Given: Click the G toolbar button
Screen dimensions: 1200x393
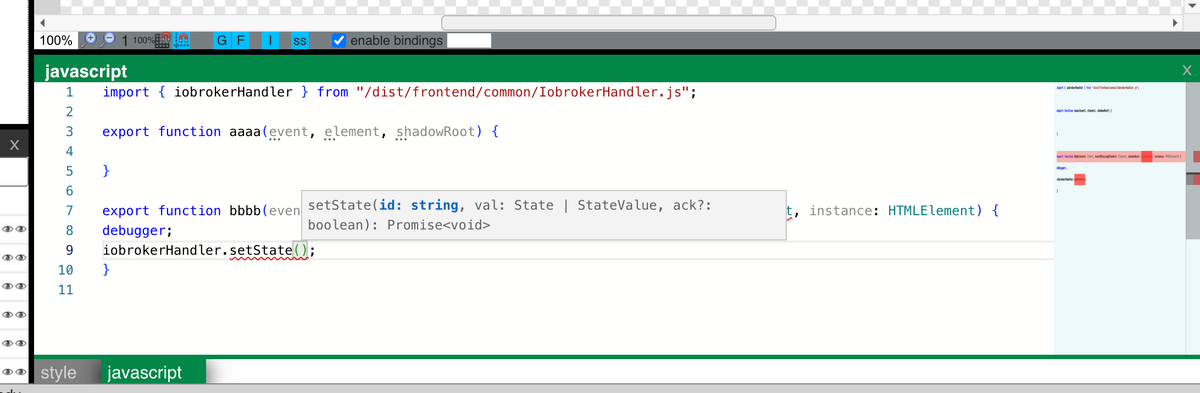Looking at the screenshot, I should click(x=222, y=41).
